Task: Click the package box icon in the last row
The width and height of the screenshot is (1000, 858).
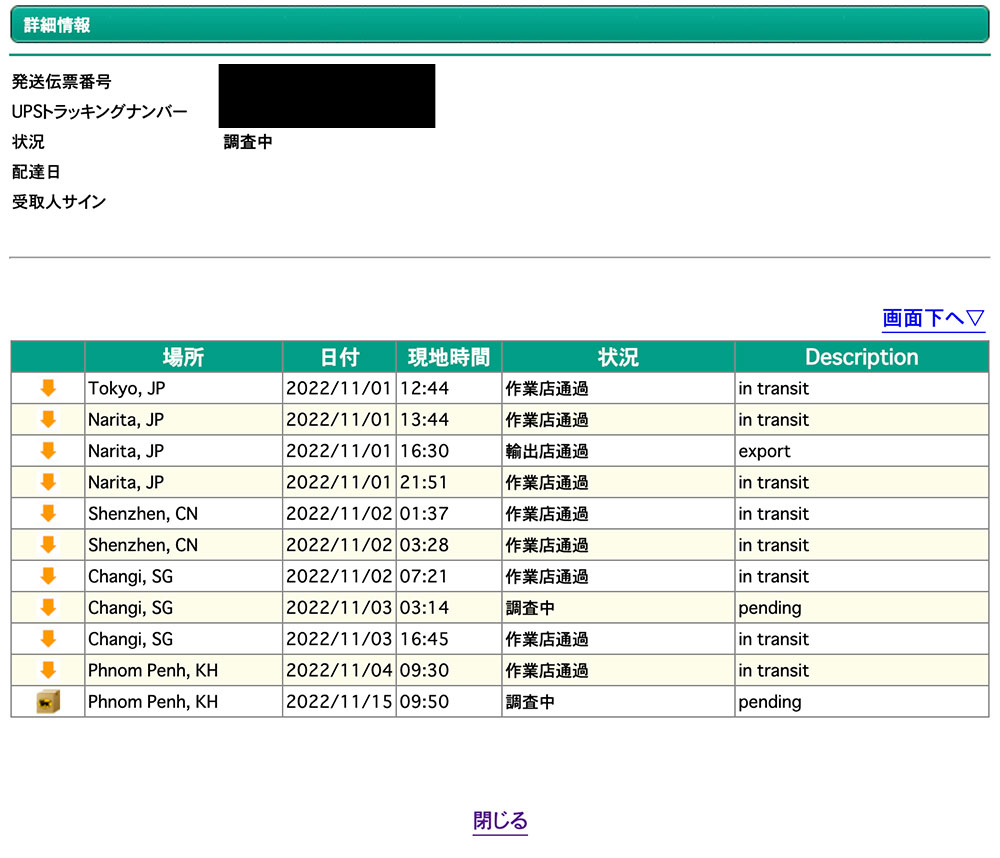Action: coord(48,701)
